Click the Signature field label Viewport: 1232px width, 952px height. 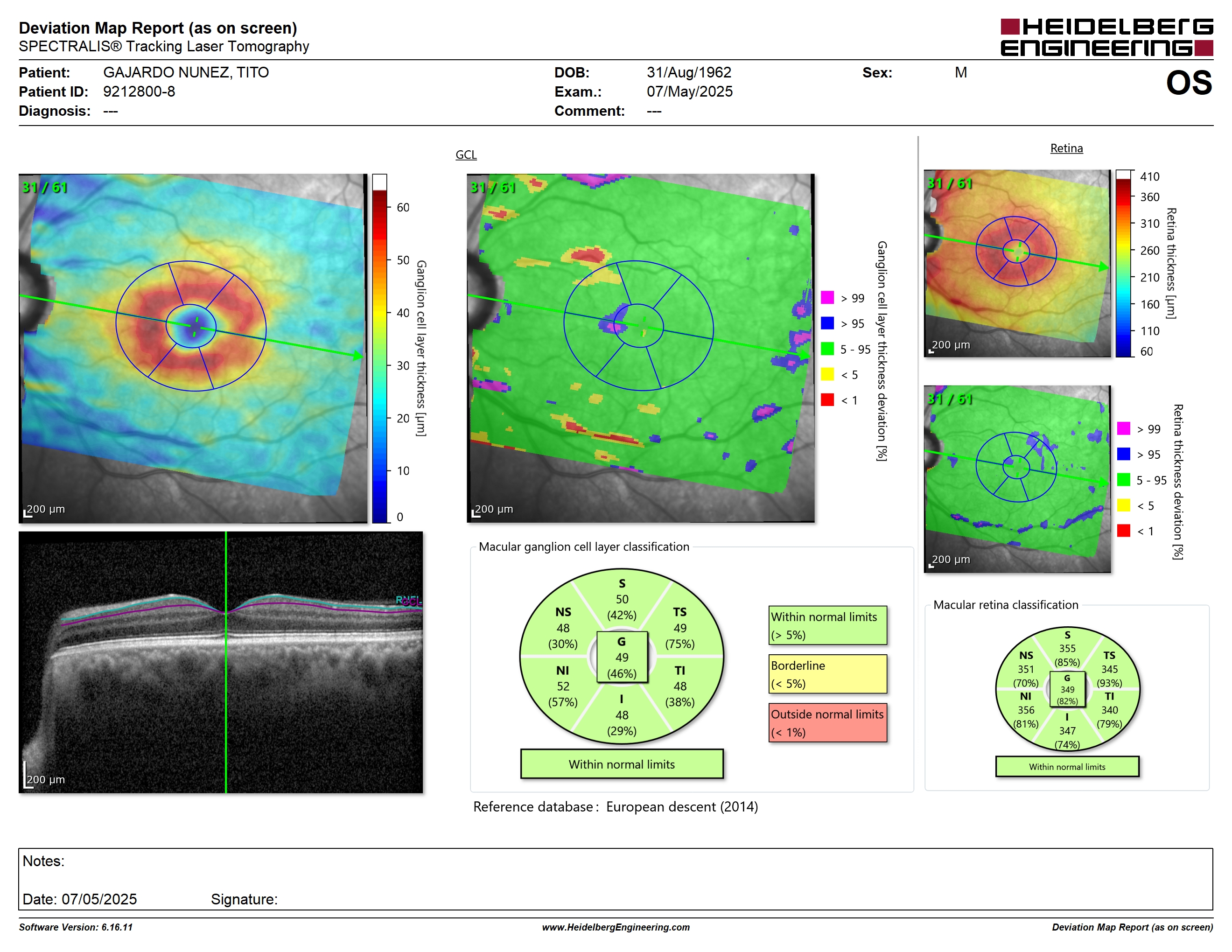[244, 899]
